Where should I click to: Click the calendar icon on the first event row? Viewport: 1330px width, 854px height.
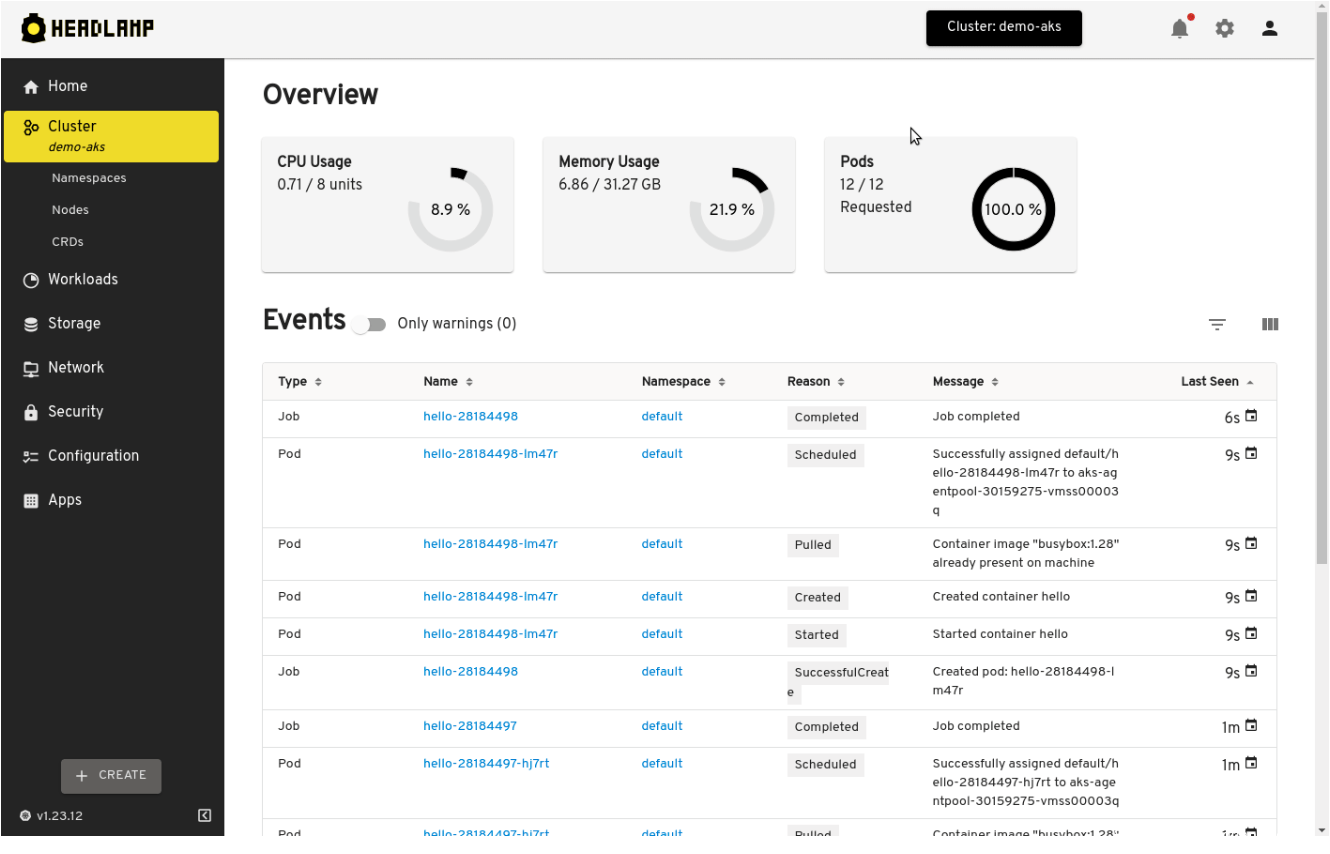(x=1250, y=416)
